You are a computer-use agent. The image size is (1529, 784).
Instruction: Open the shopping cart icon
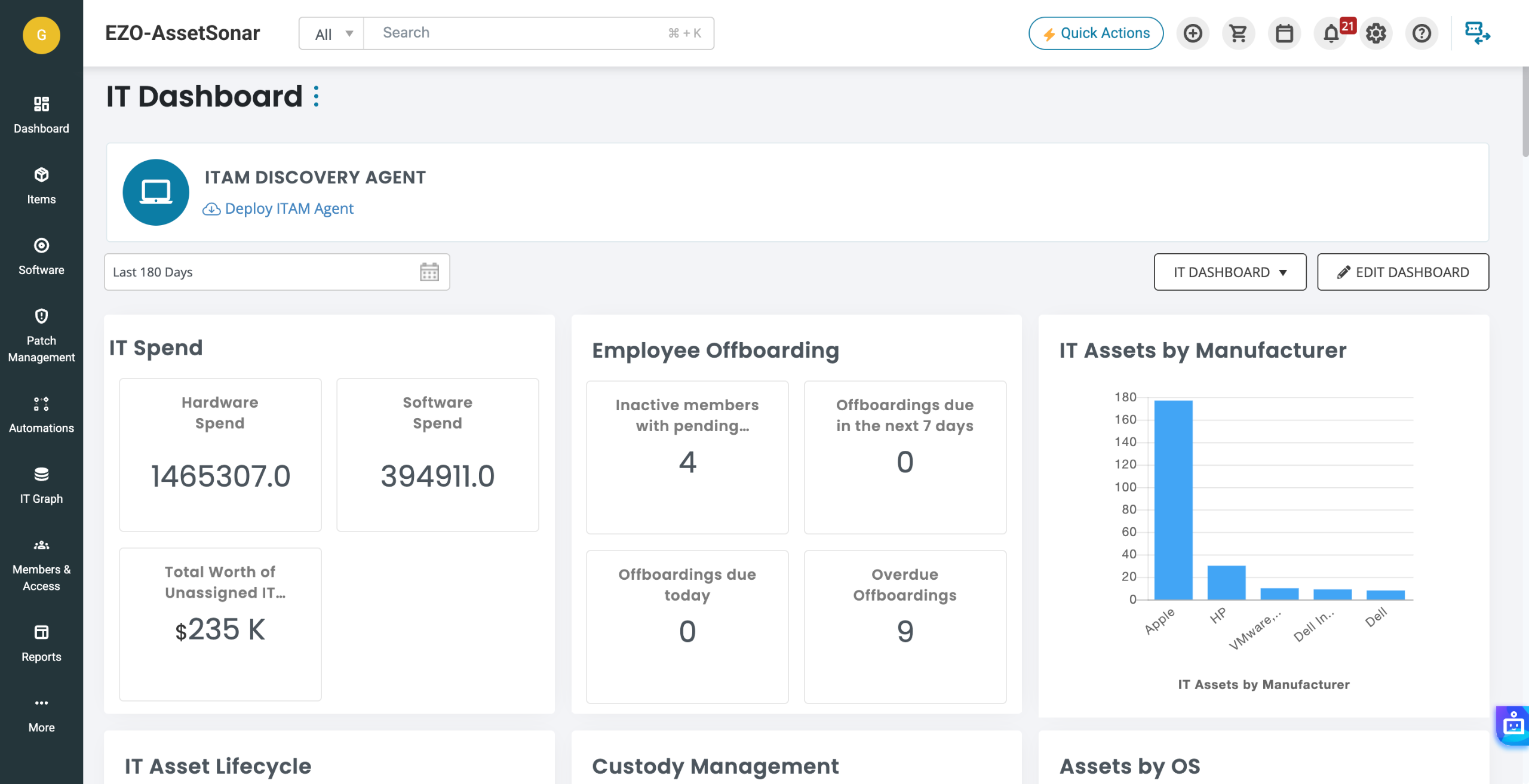pyautogui.click(x=1239, y=33)
